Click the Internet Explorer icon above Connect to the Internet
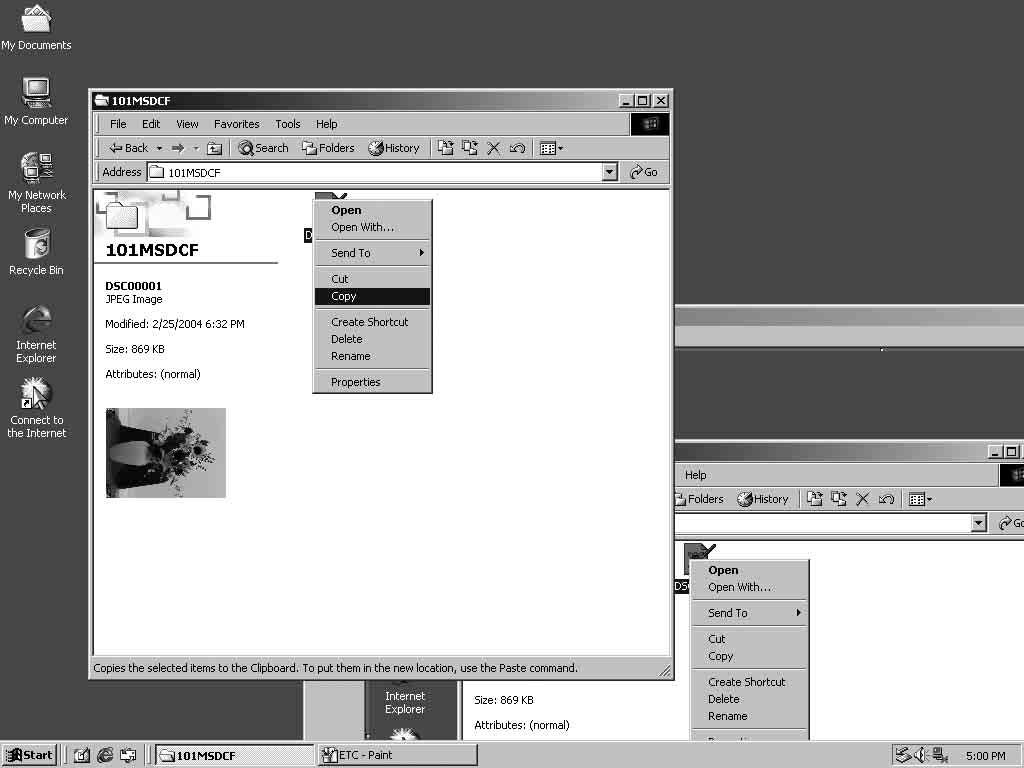This screenshot has height=768, width=1024. (36, 334)
